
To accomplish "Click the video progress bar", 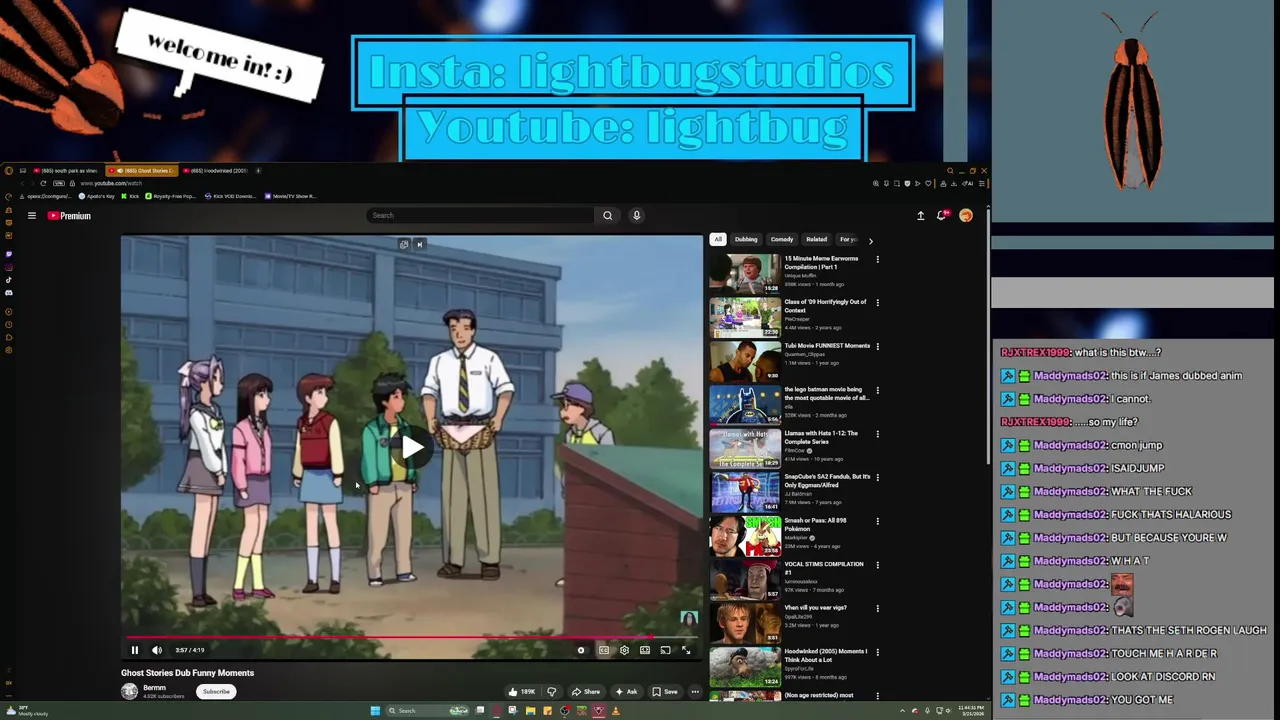I will [x=412, y=636].
